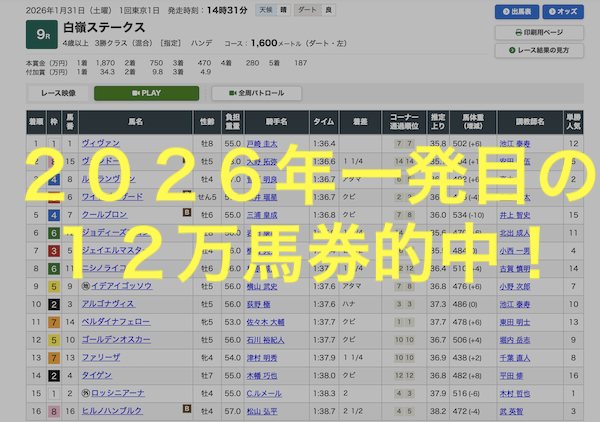The width and height of the screenshot is (600, 422).
Task: Click frame number icon in イデアイゴッソウ row
Action: pyautogui.click(x=54, y=286)
